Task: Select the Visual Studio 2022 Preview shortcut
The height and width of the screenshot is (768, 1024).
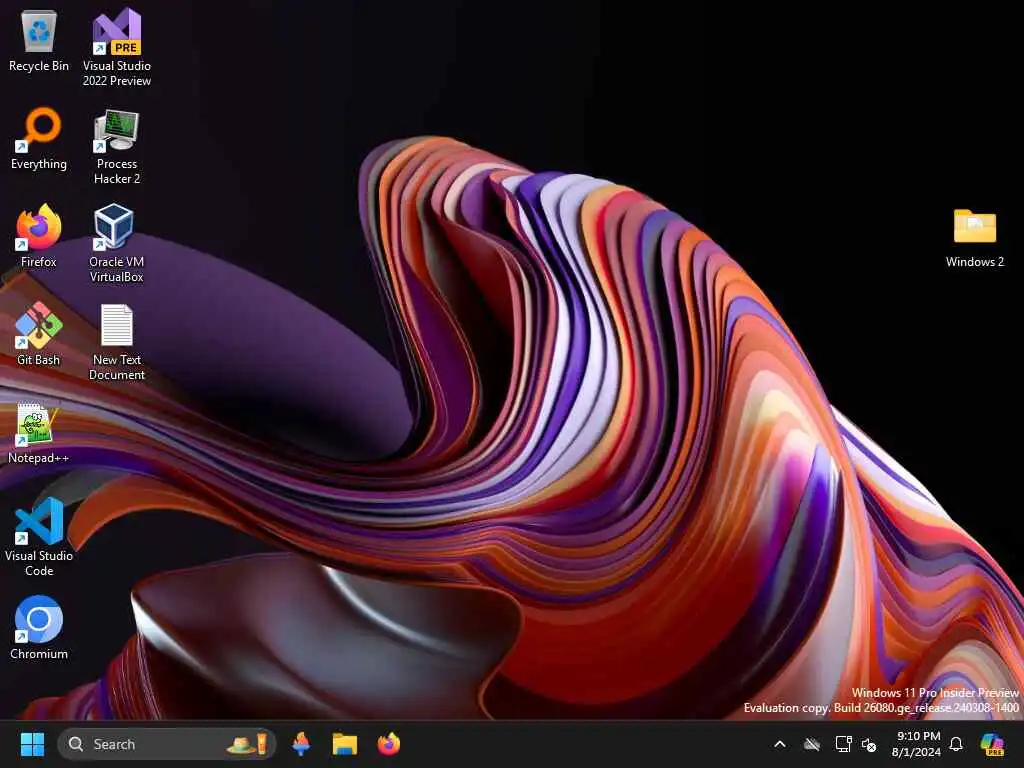Action: [116, 47]
